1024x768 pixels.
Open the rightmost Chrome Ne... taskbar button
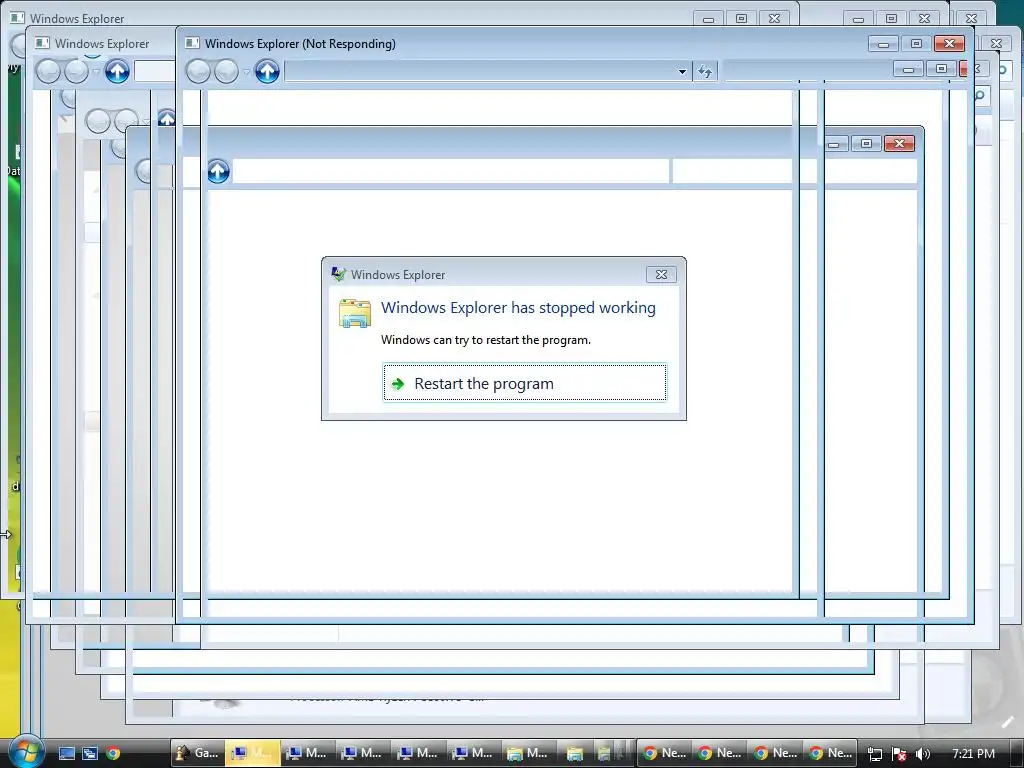click(x=830, y=753)
